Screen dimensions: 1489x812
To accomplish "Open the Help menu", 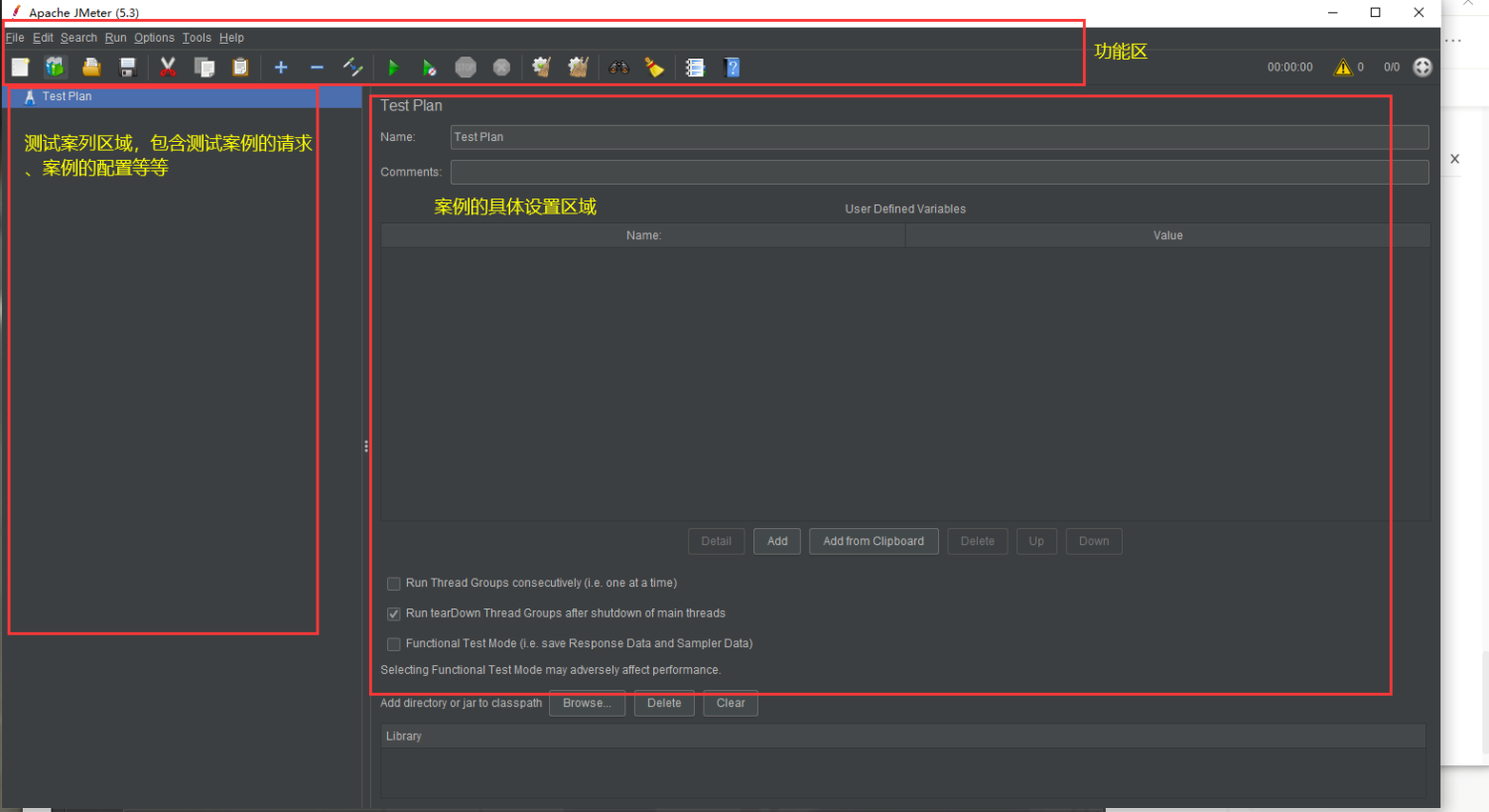I will pyautogui.click(x=231, y=38).
